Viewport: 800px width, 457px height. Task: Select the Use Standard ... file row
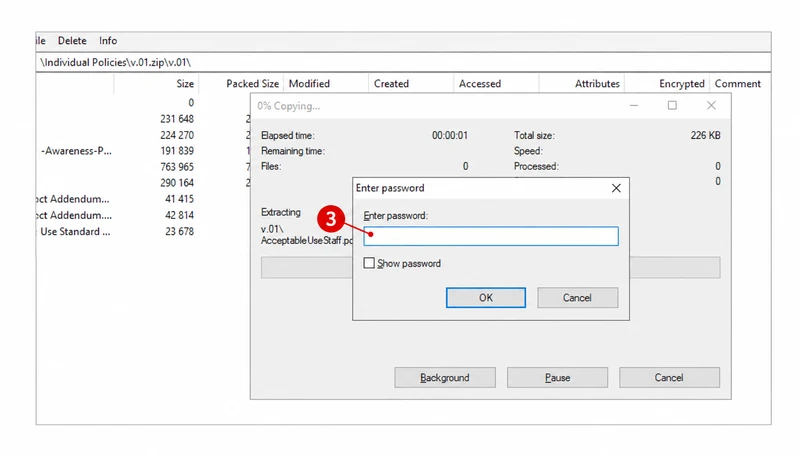pos(143,232)
